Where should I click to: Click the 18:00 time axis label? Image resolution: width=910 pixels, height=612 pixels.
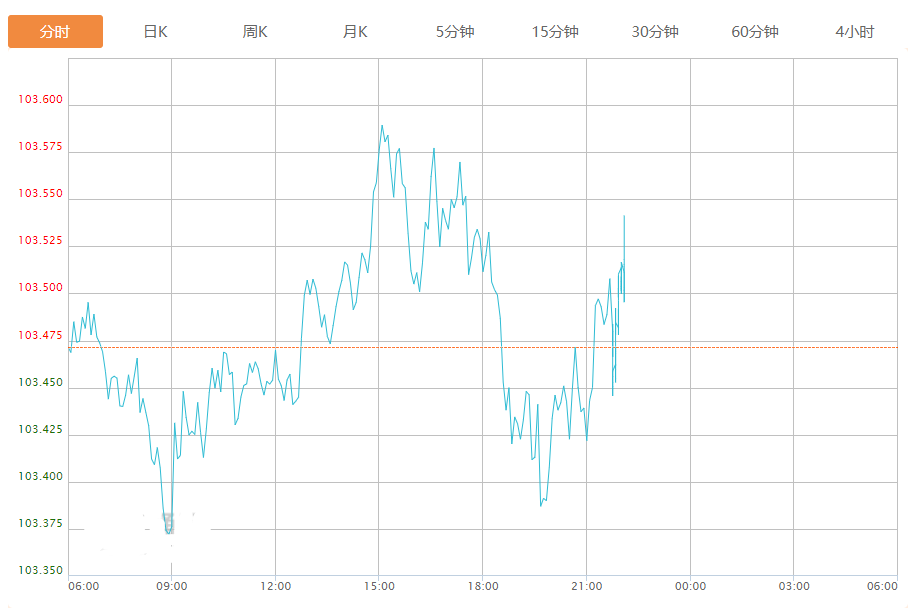483,586
